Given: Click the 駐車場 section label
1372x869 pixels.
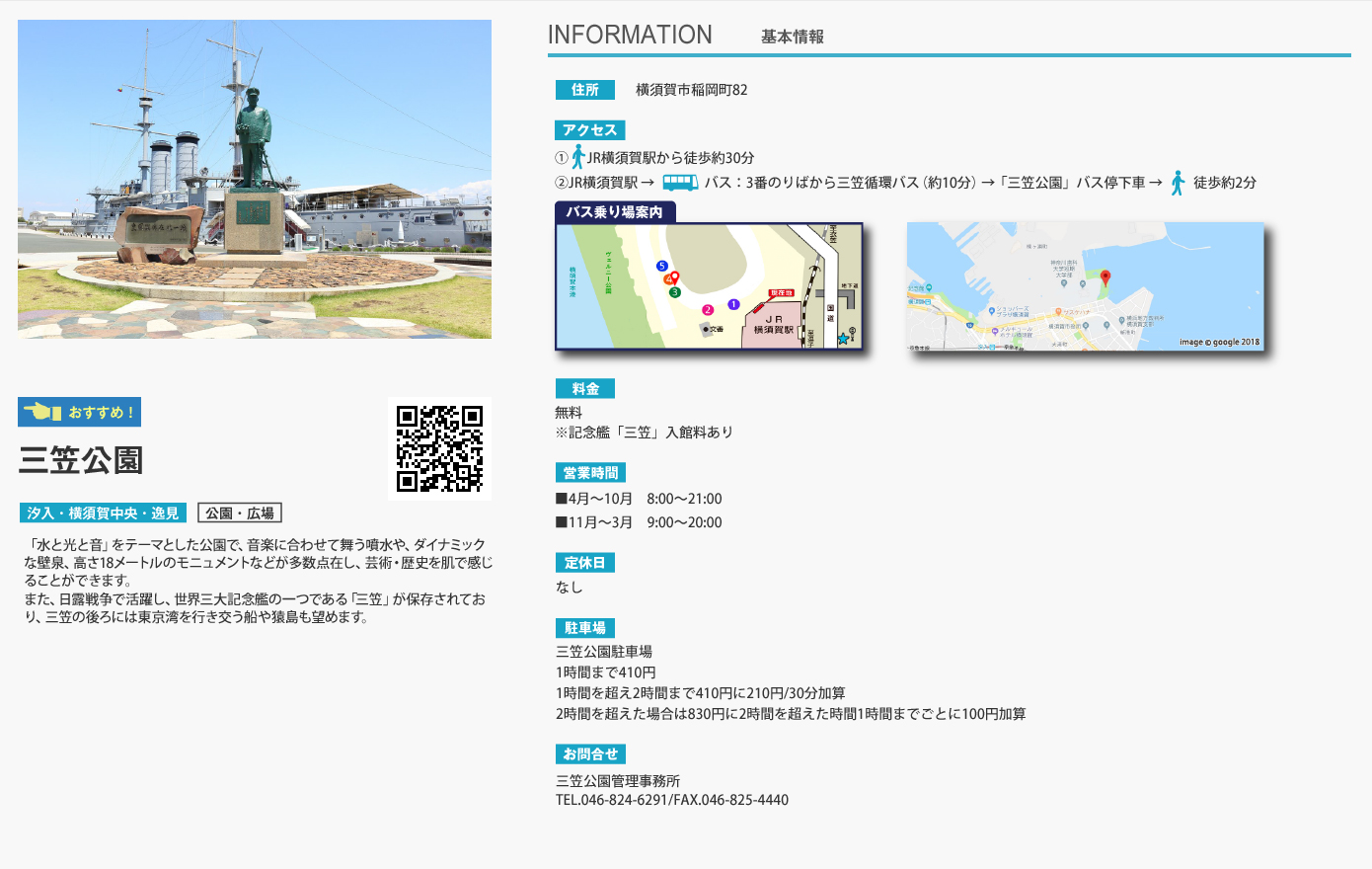Looking at the screenshot, I should tap(584, 628).
